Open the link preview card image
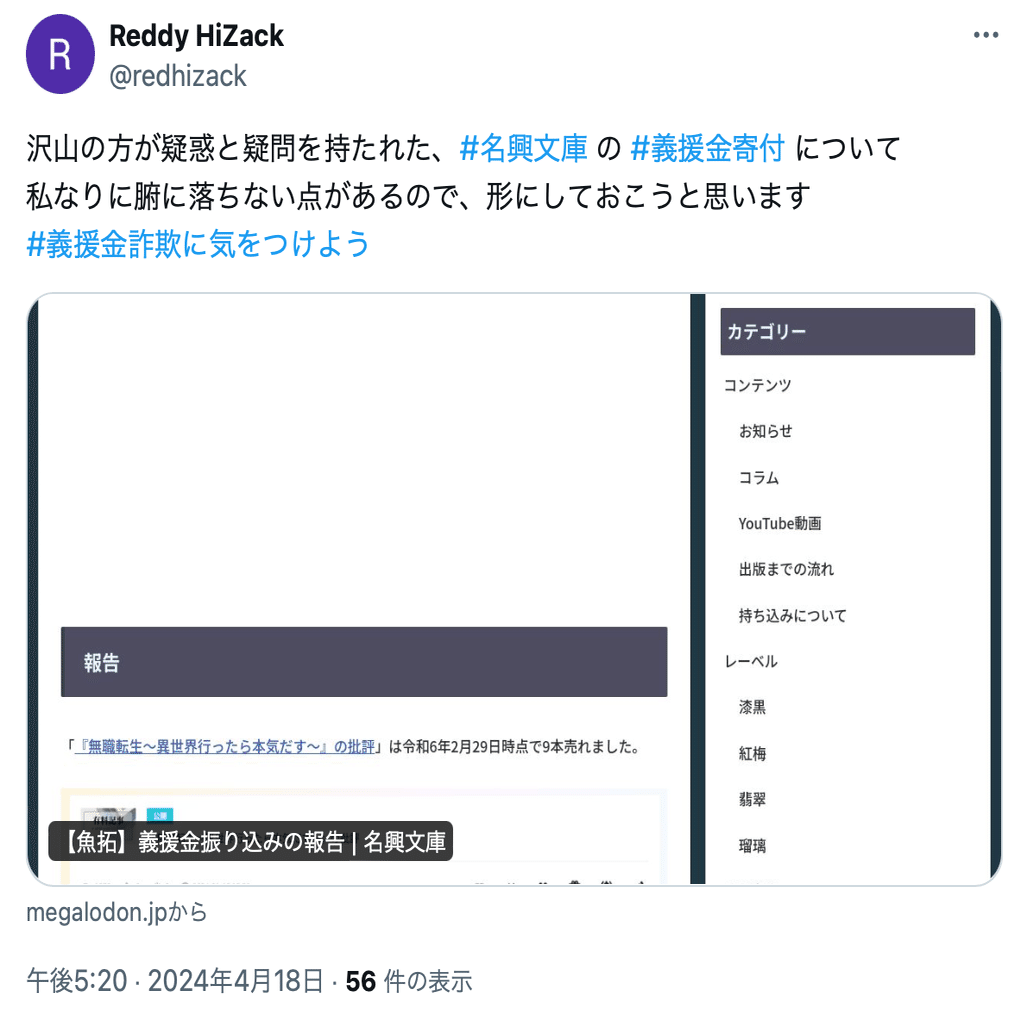This screenshot has width=1027, height=1027. (514, 589)
